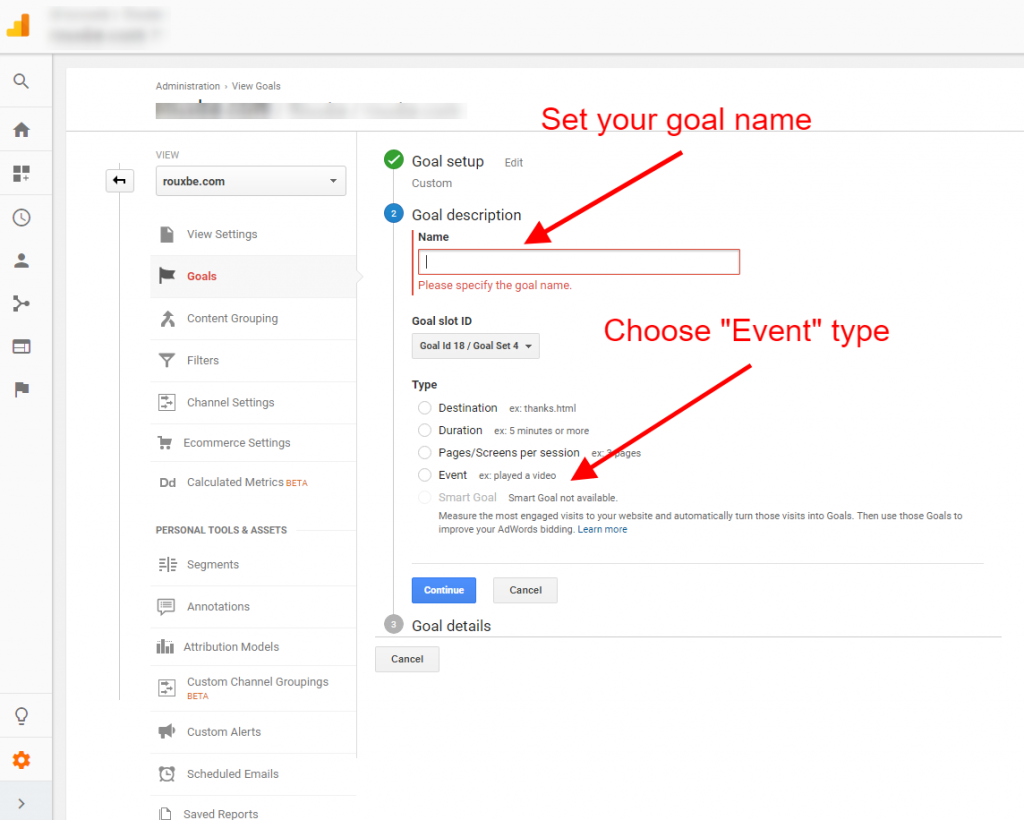
Task: Select the Duration goal type
Action: pyautogui.click(x=424, y=430)
